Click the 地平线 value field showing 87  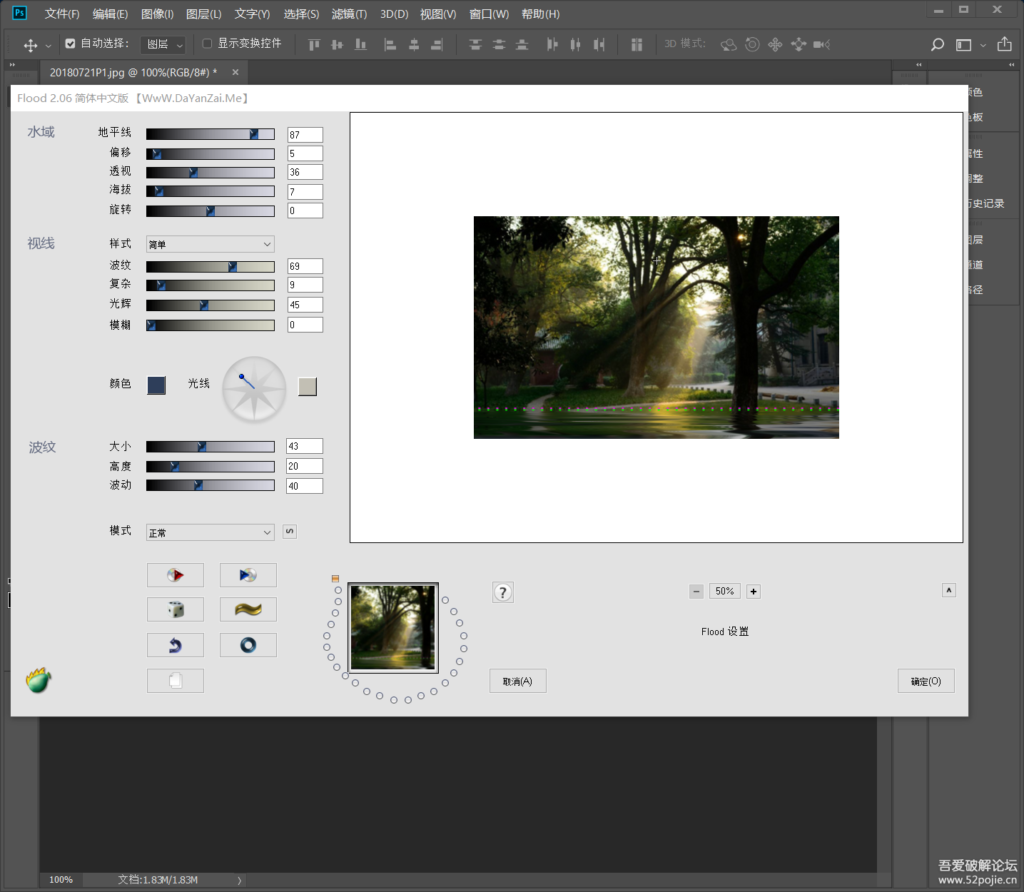pos(305,135)
